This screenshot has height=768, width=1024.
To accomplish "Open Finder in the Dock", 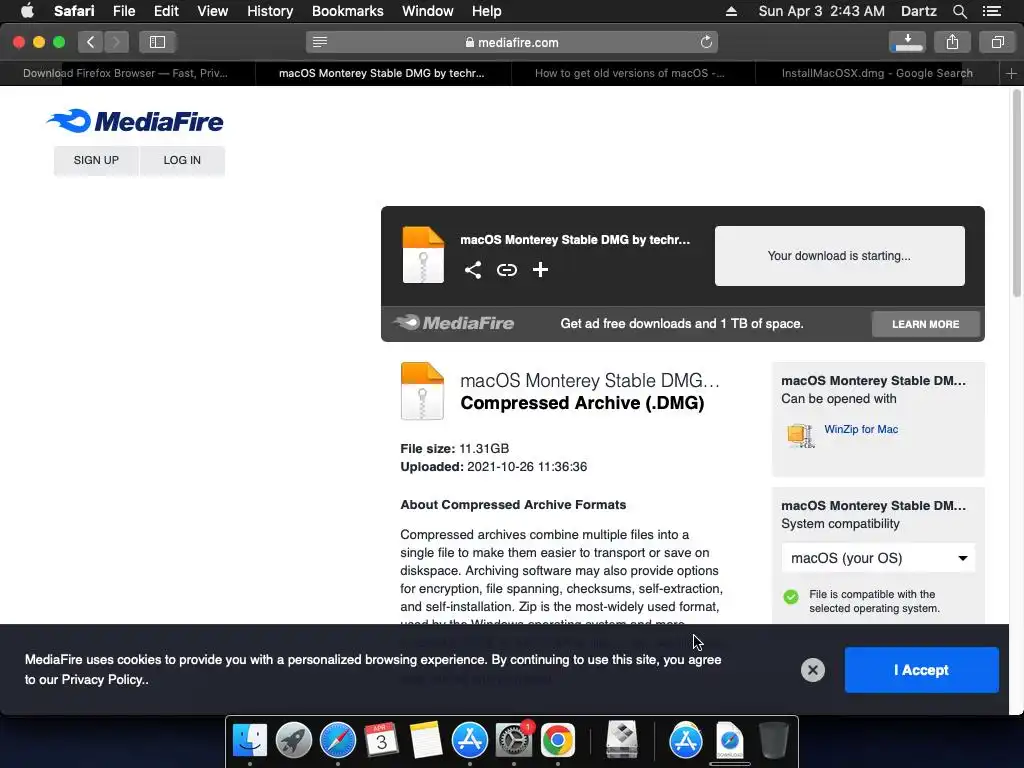I will coord(250,740).
